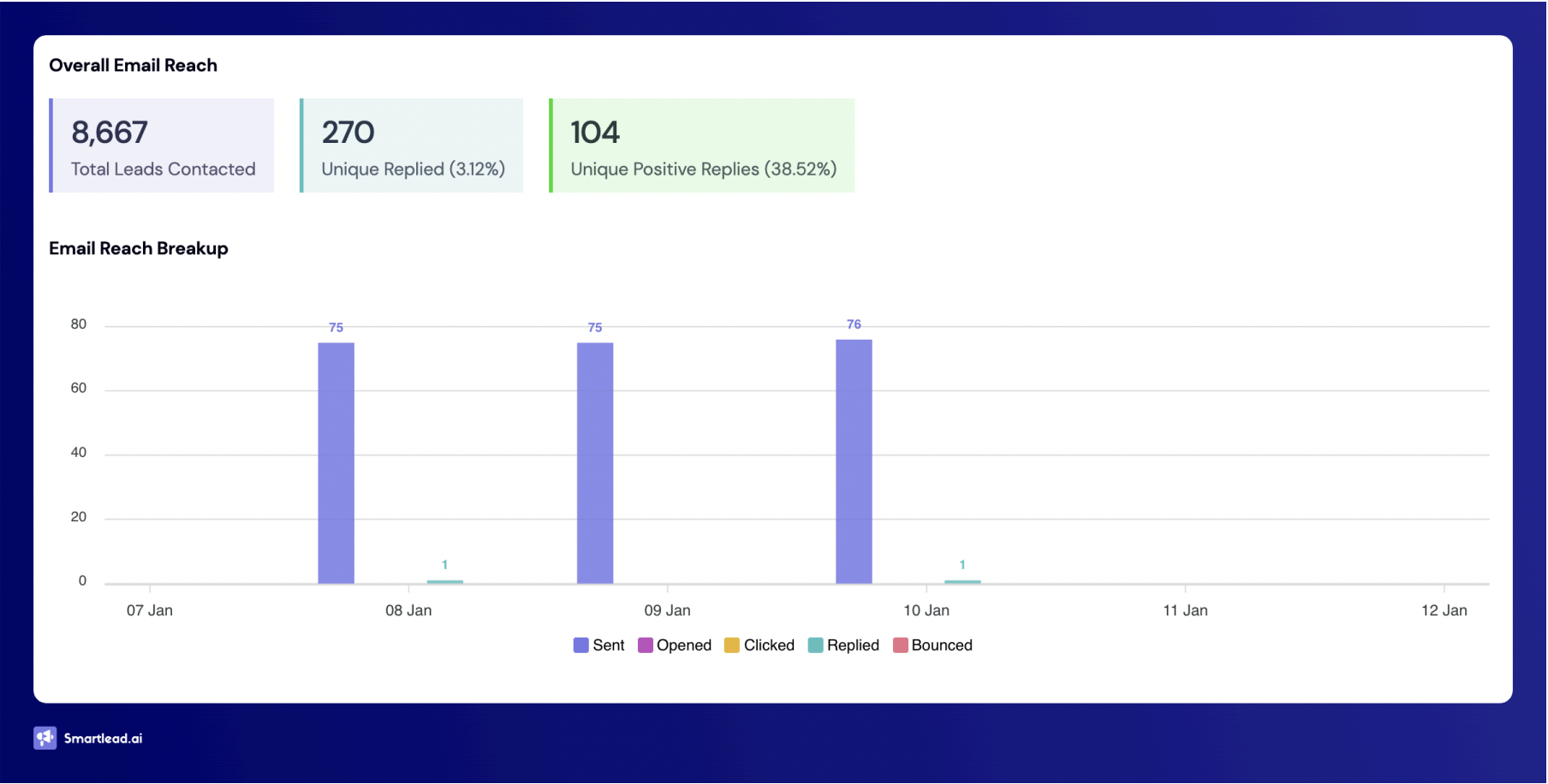This screenshot has width=1548, height=784.
Task: Toggle the Sent legend color swatch
Action: tap(581, 645)
